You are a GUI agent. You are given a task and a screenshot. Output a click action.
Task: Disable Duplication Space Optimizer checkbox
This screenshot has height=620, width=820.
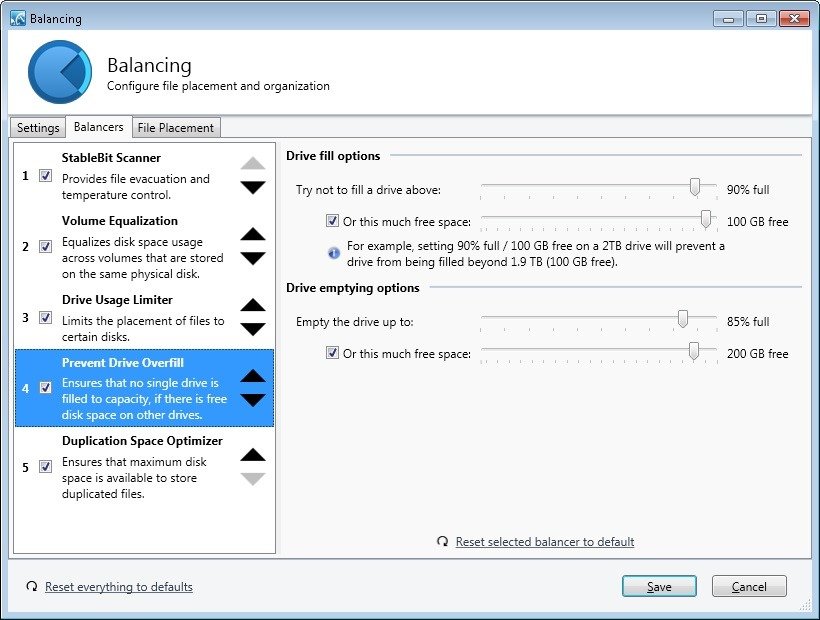pos(45,466)
